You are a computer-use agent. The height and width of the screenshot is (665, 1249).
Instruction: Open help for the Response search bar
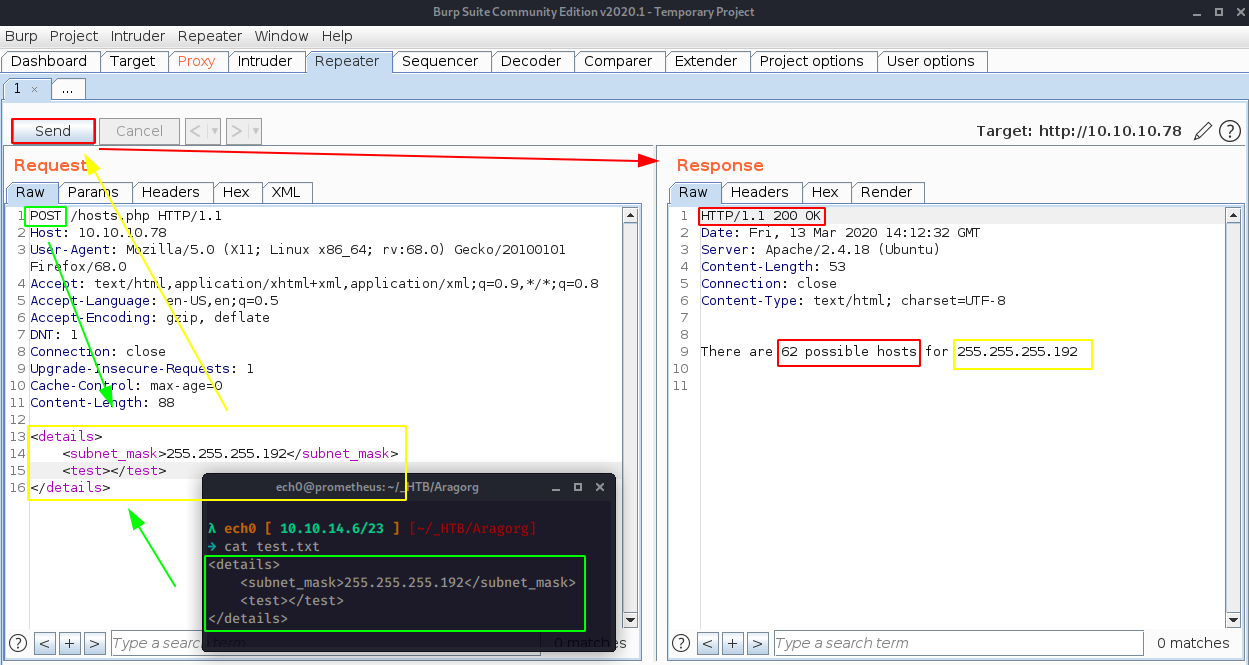tap(682, 643)
